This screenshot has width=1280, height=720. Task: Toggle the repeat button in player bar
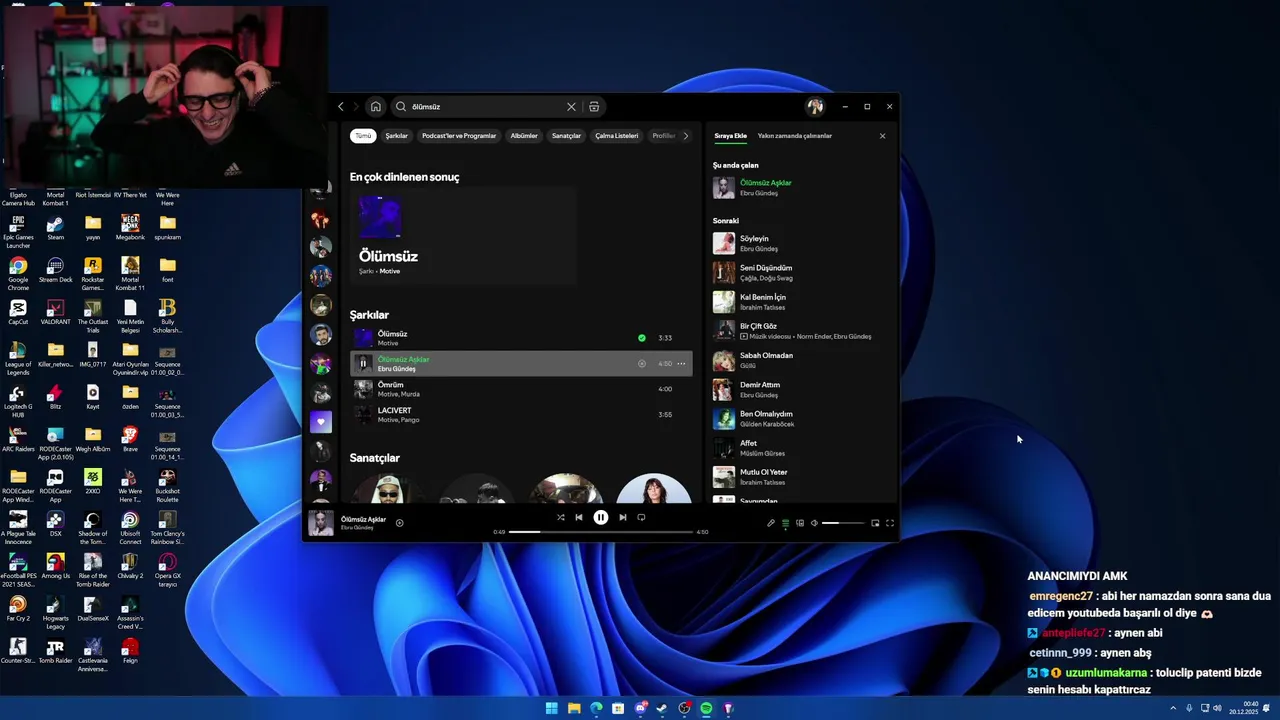point(641,517)
